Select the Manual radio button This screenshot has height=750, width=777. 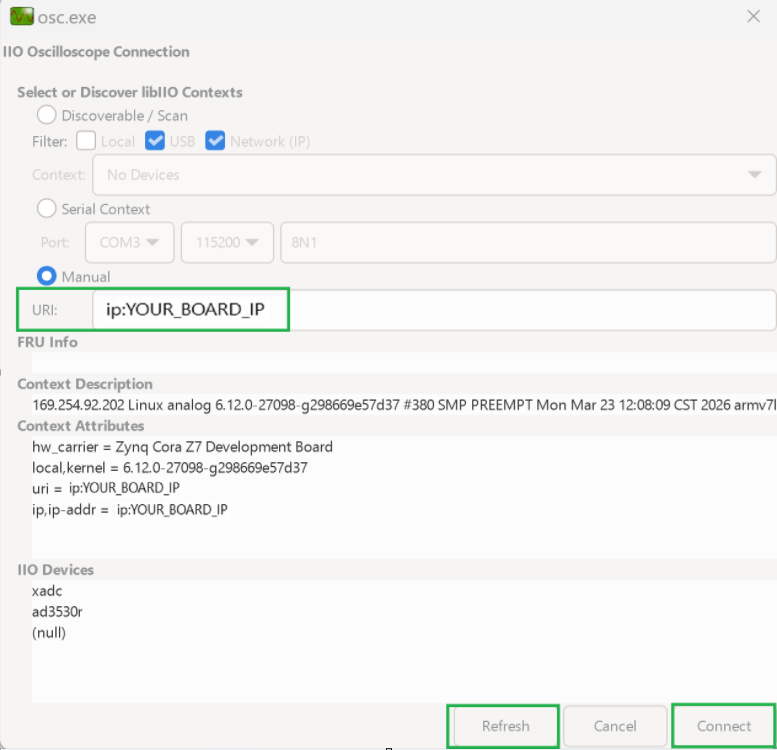coord(47,276)
